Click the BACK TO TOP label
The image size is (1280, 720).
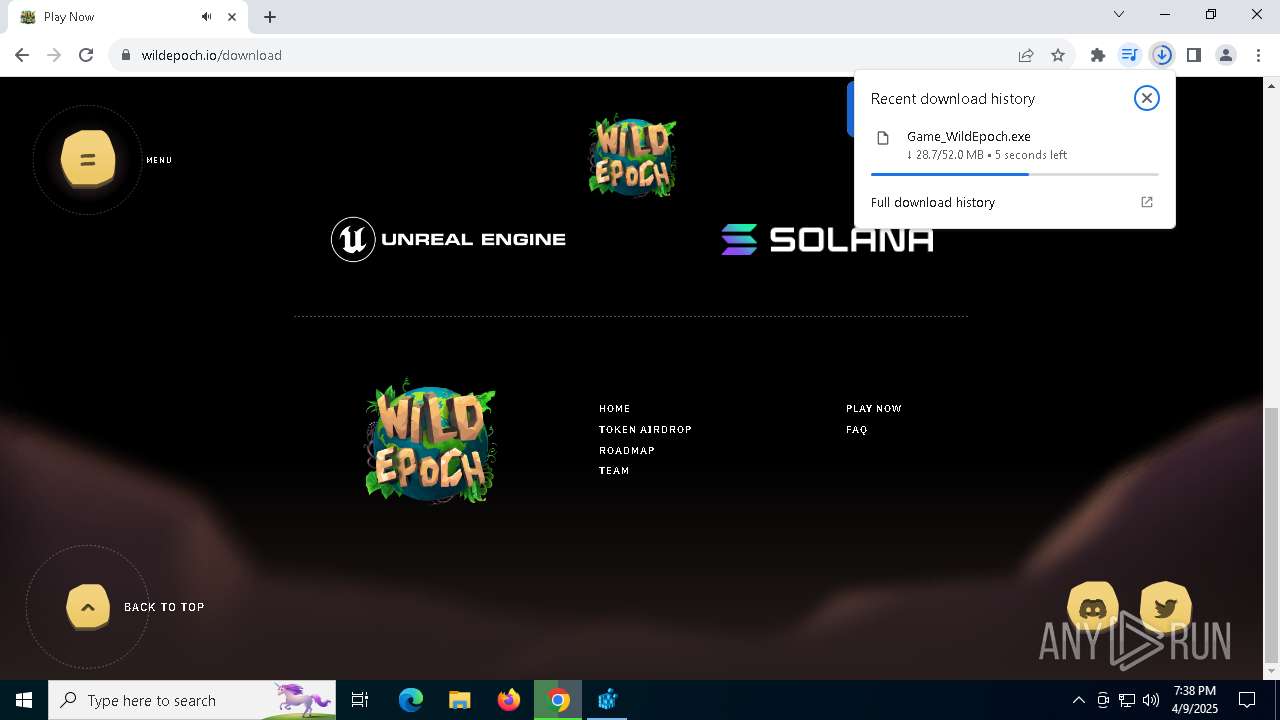click(164, 607)
